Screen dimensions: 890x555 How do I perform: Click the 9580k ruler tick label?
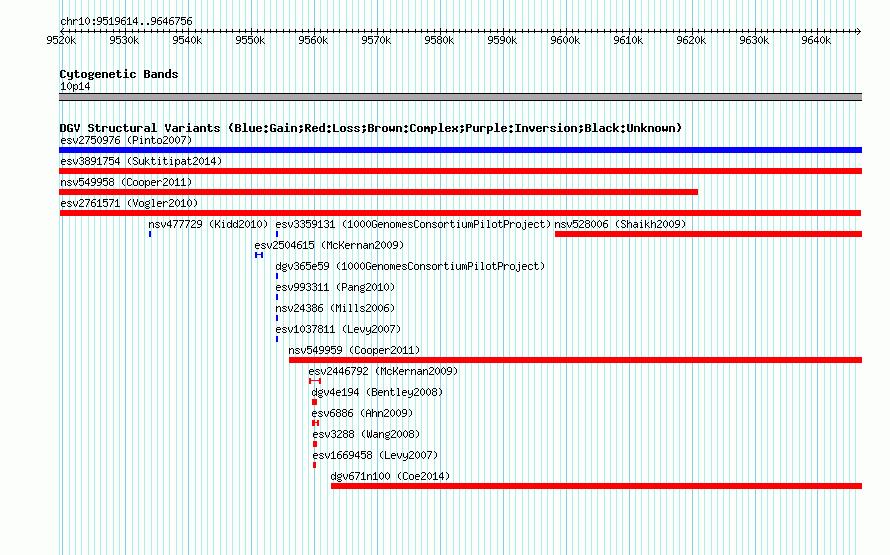point(439,40)
